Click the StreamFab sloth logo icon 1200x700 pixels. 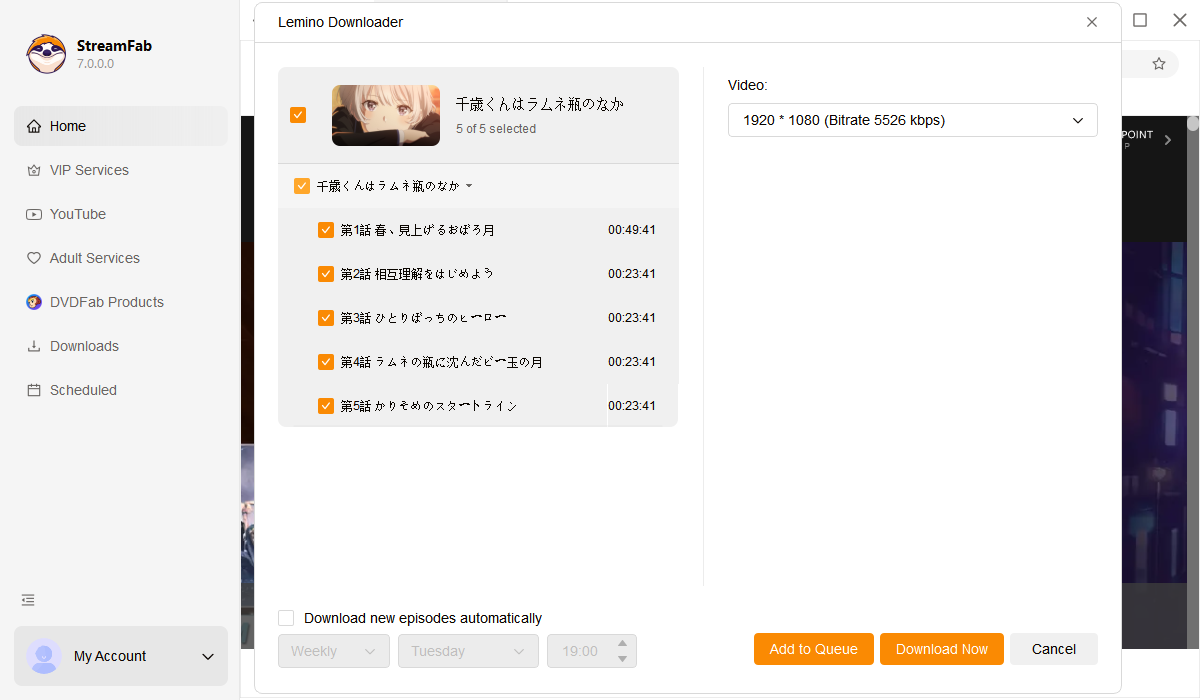coord(46,54)
